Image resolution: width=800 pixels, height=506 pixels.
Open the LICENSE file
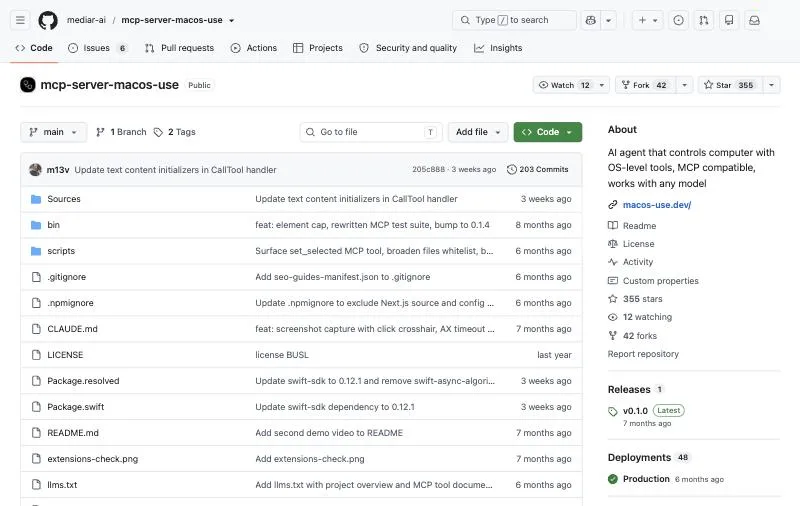65,355
